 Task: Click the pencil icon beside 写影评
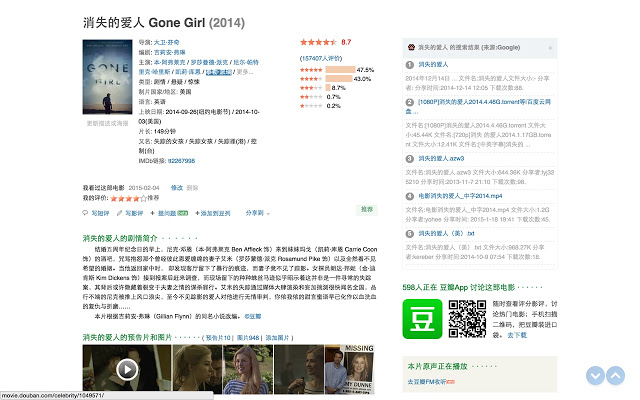click(120, 213)
